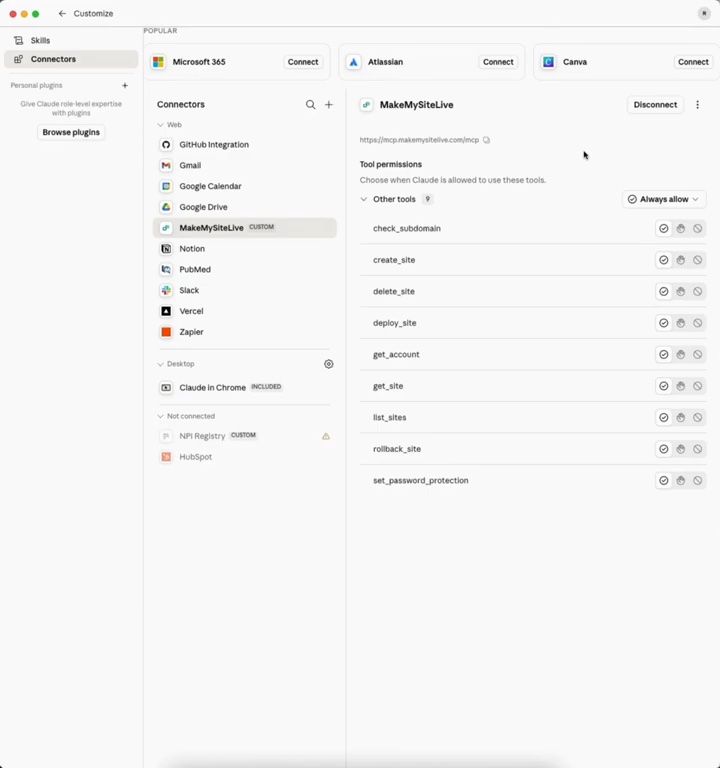Open PubMed connector

(245, 269)
